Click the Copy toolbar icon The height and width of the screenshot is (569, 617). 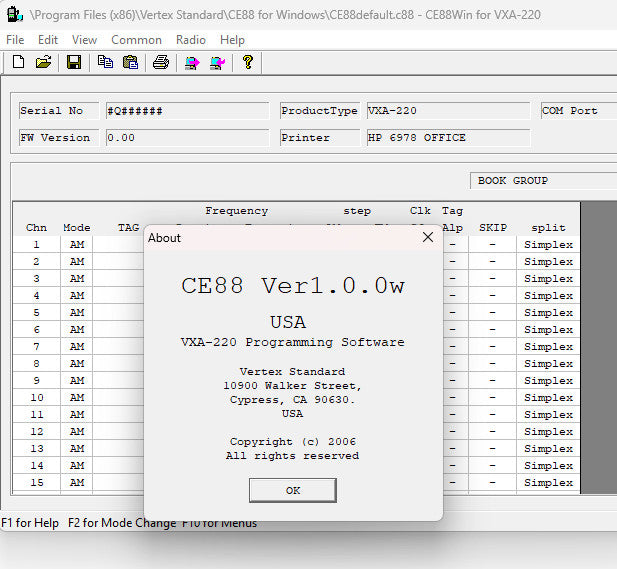pos(105,62)
